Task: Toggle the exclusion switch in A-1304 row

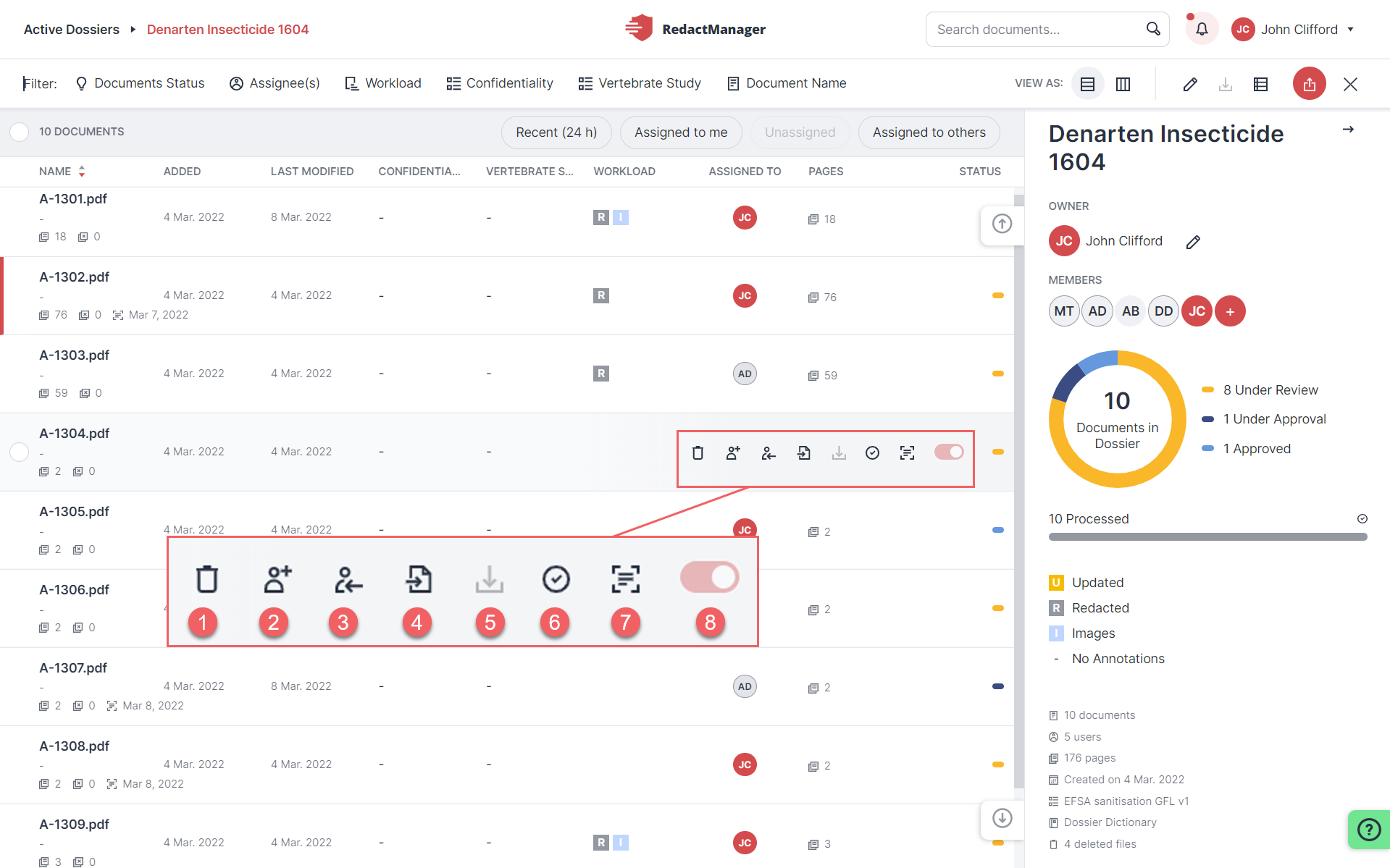Action: [x=949, y=452]
